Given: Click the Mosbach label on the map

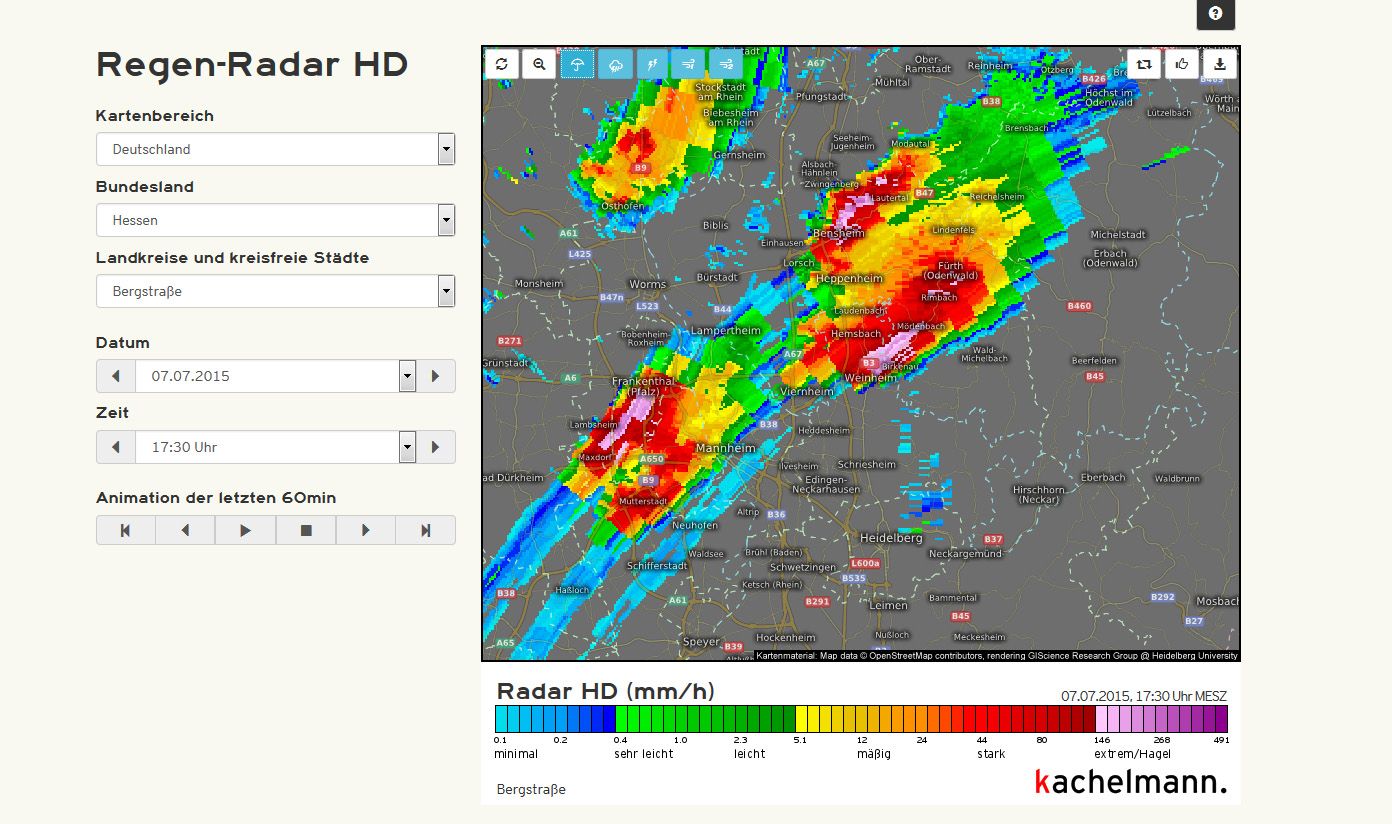Looking at the screenshot, I should [x=1220, y=602].
